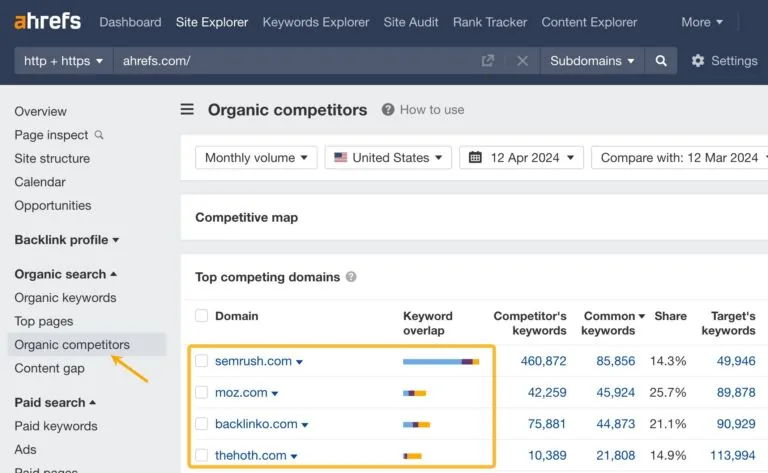Check the semrush.com row checkbox
Screen dimensions: 768x473
coord(201,361)
